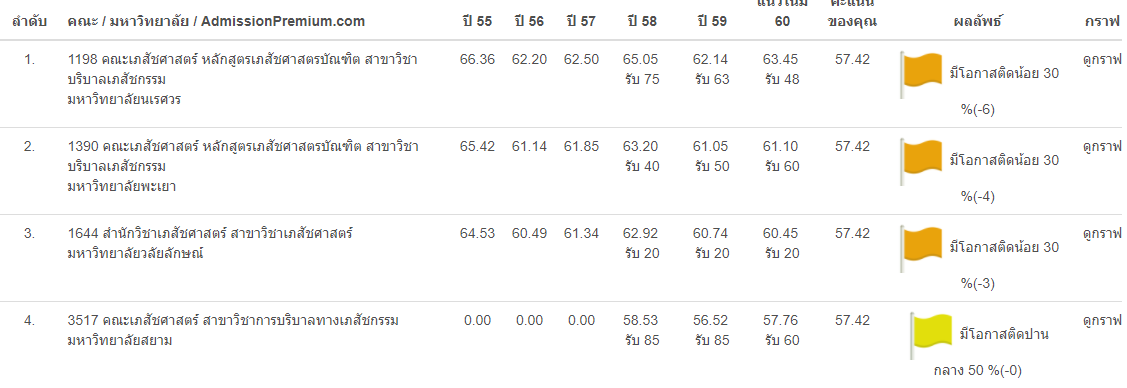Click the ปี 59 column header
The width and height of the screenshot is (1127, 388).
click(712, 22)
